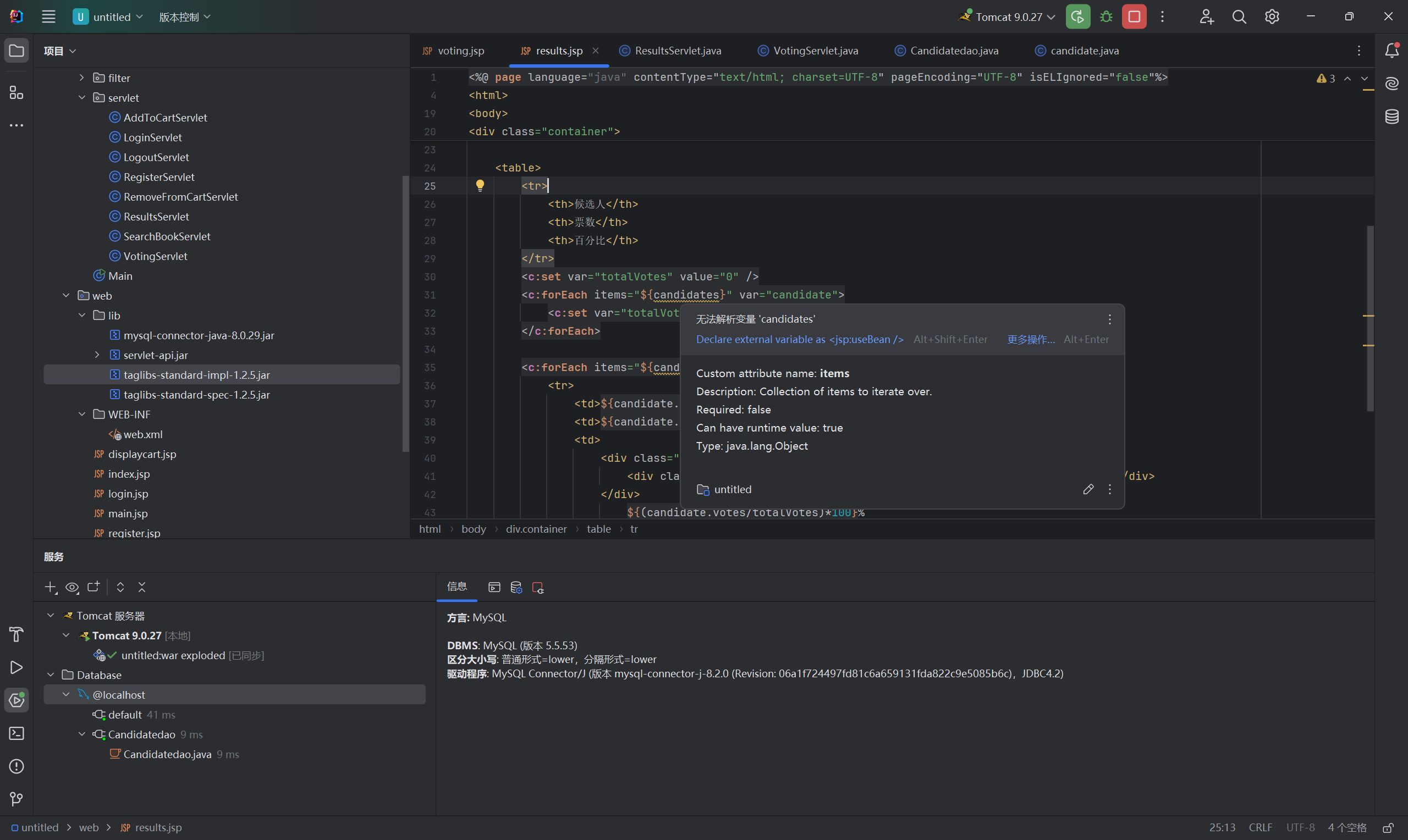Open the Problems tool window icon

click(x=16, y=766)
